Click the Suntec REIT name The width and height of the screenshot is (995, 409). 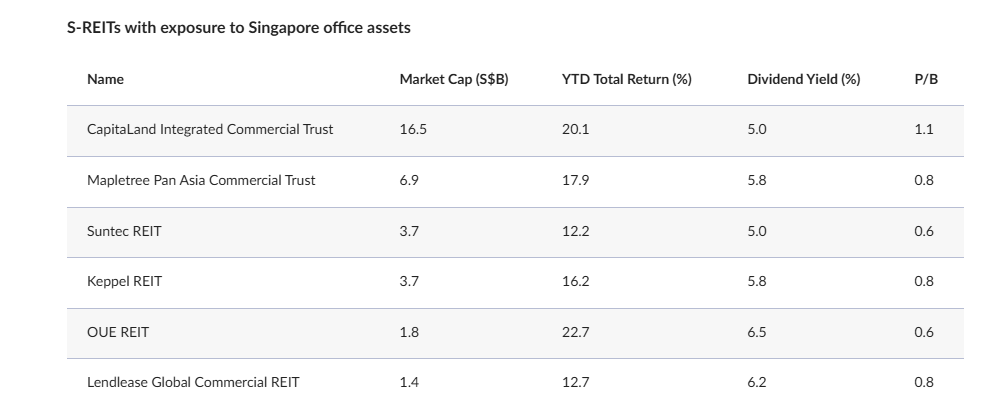124,231
